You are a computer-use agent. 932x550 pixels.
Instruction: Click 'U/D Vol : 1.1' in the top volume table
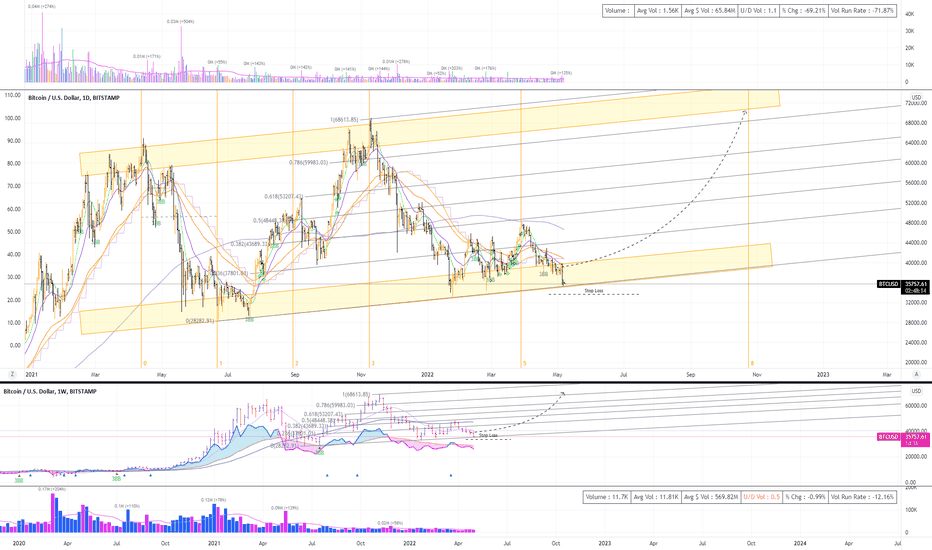tap(758, 11)
